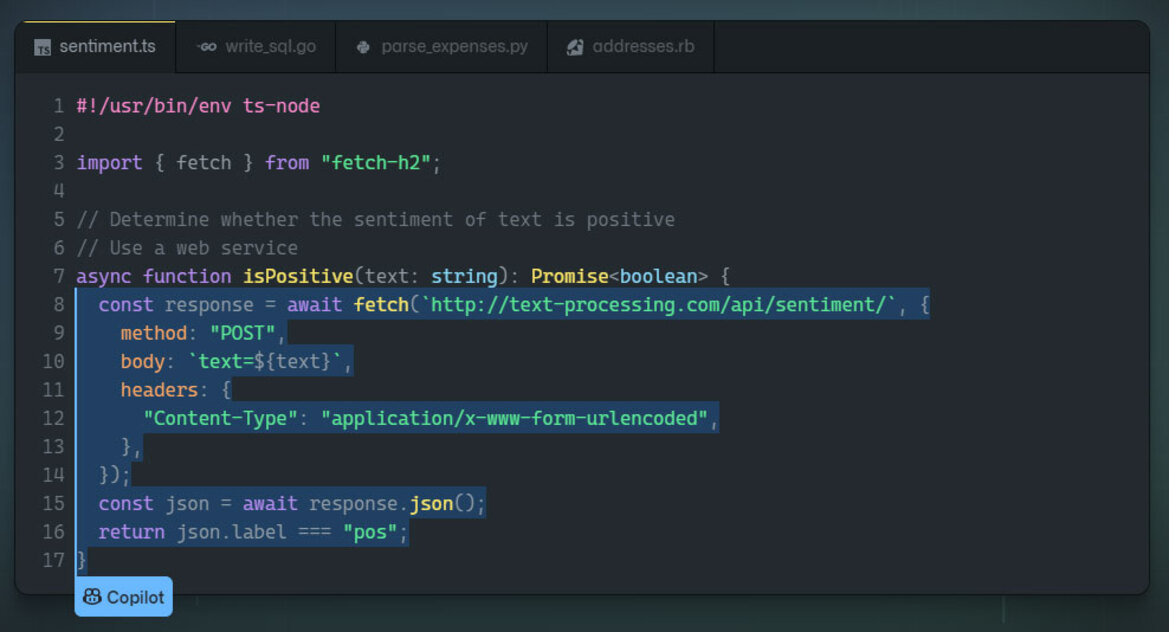Image resolution: width=1169 pixels, height=632 pixels.
Task: Click the closing brace on line 17
Action: pos(81,560)
